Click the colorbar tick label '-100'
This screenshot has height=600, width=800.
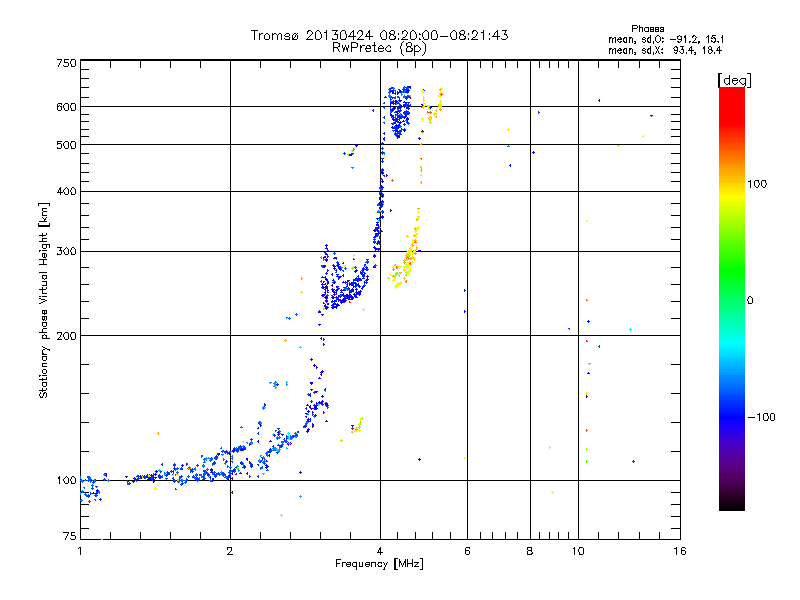(x=761, y=417)
